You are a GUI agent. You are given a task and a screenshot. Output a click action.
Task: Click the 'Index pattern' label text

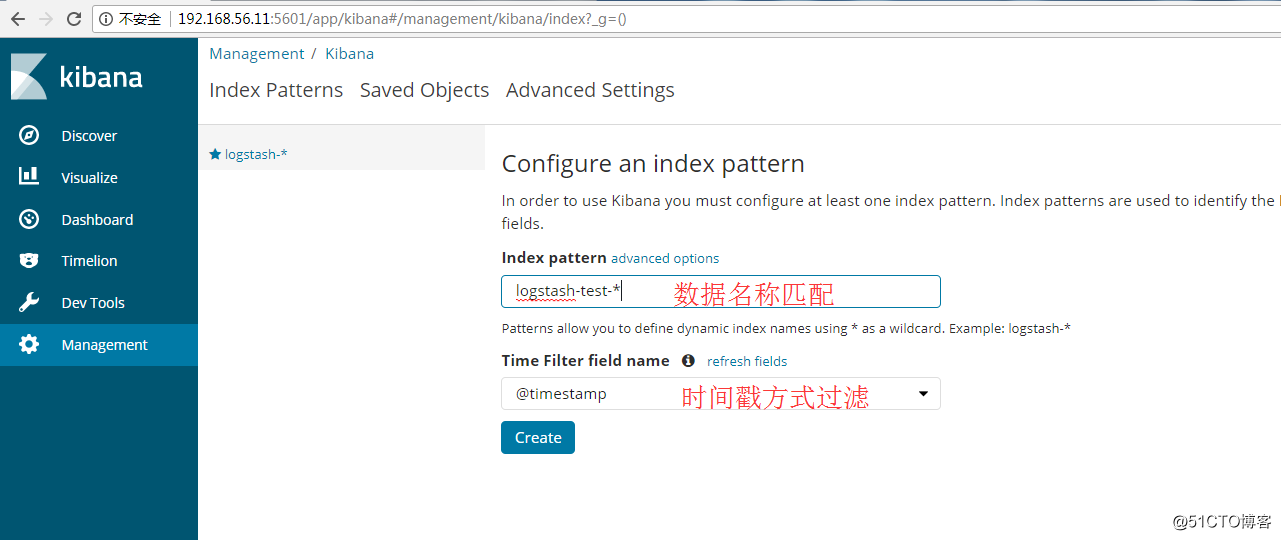554,258
